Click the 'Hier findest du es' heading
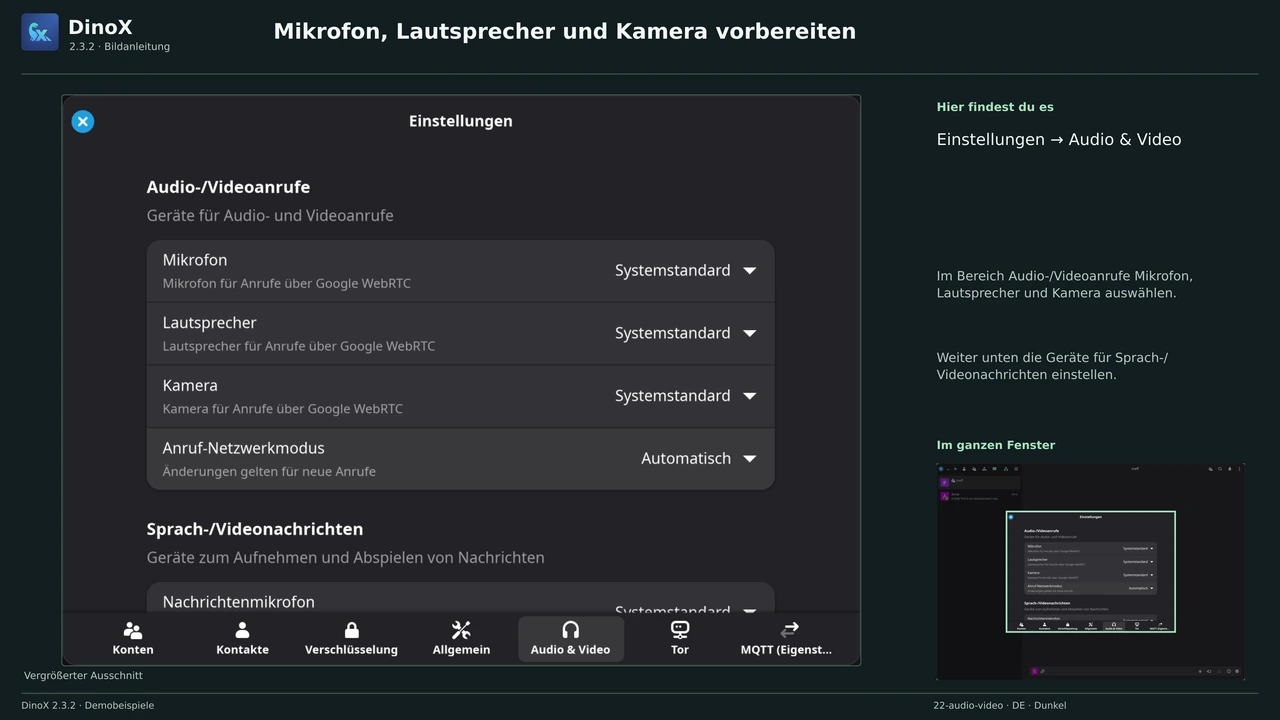 (995, 107)
